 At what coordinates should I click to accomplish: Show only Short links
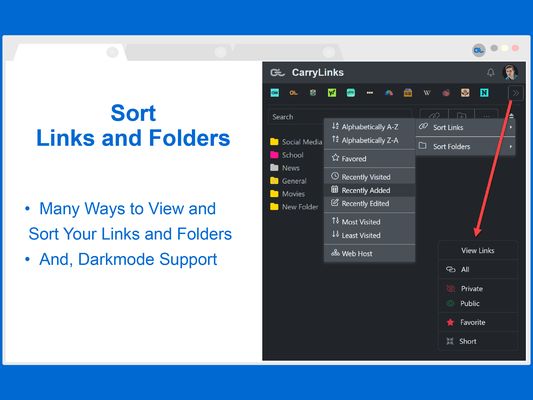click(x=478, y=341)
